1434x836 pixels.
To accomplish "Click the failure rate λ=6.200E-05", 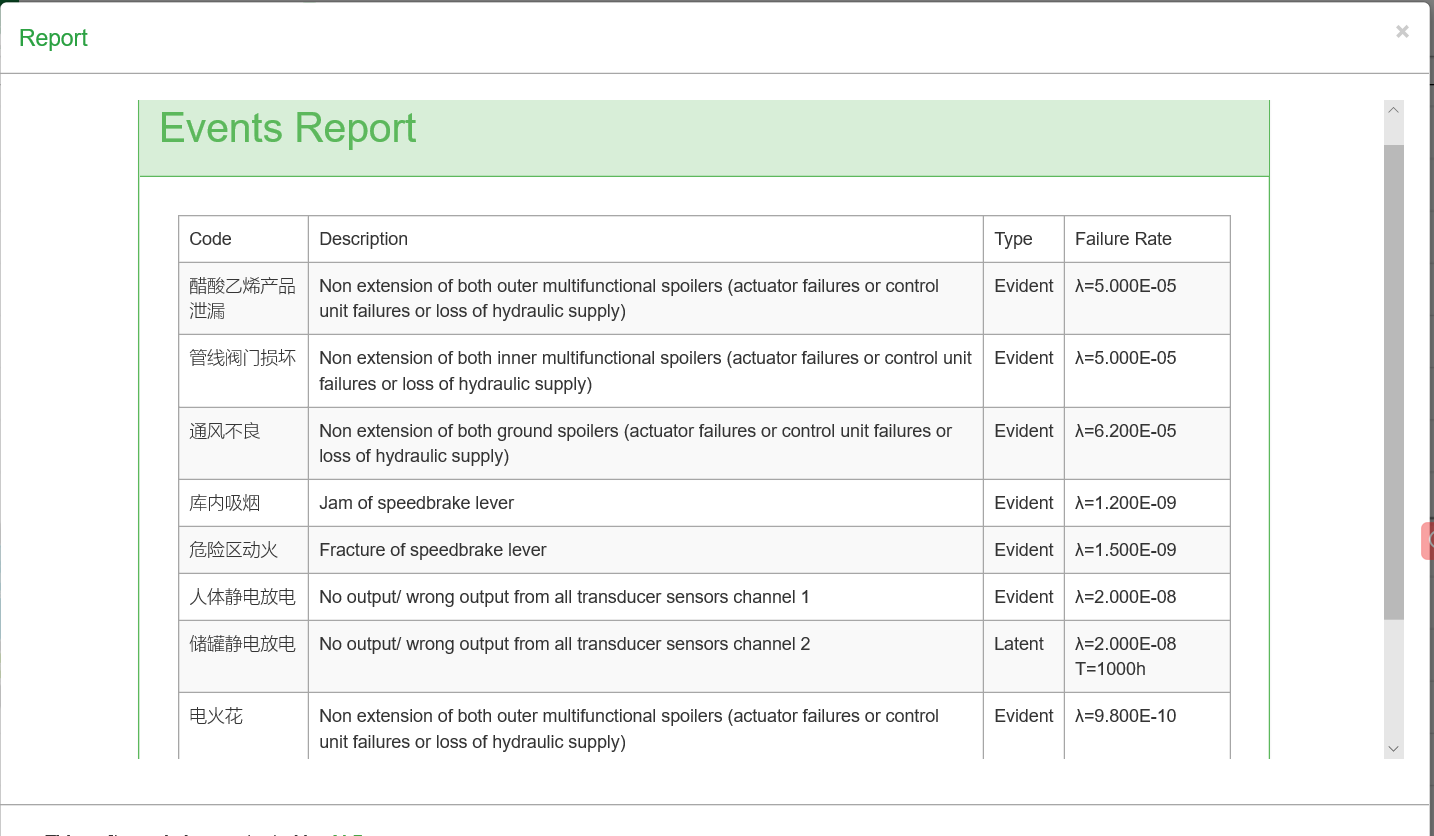I will point(1126,431).
